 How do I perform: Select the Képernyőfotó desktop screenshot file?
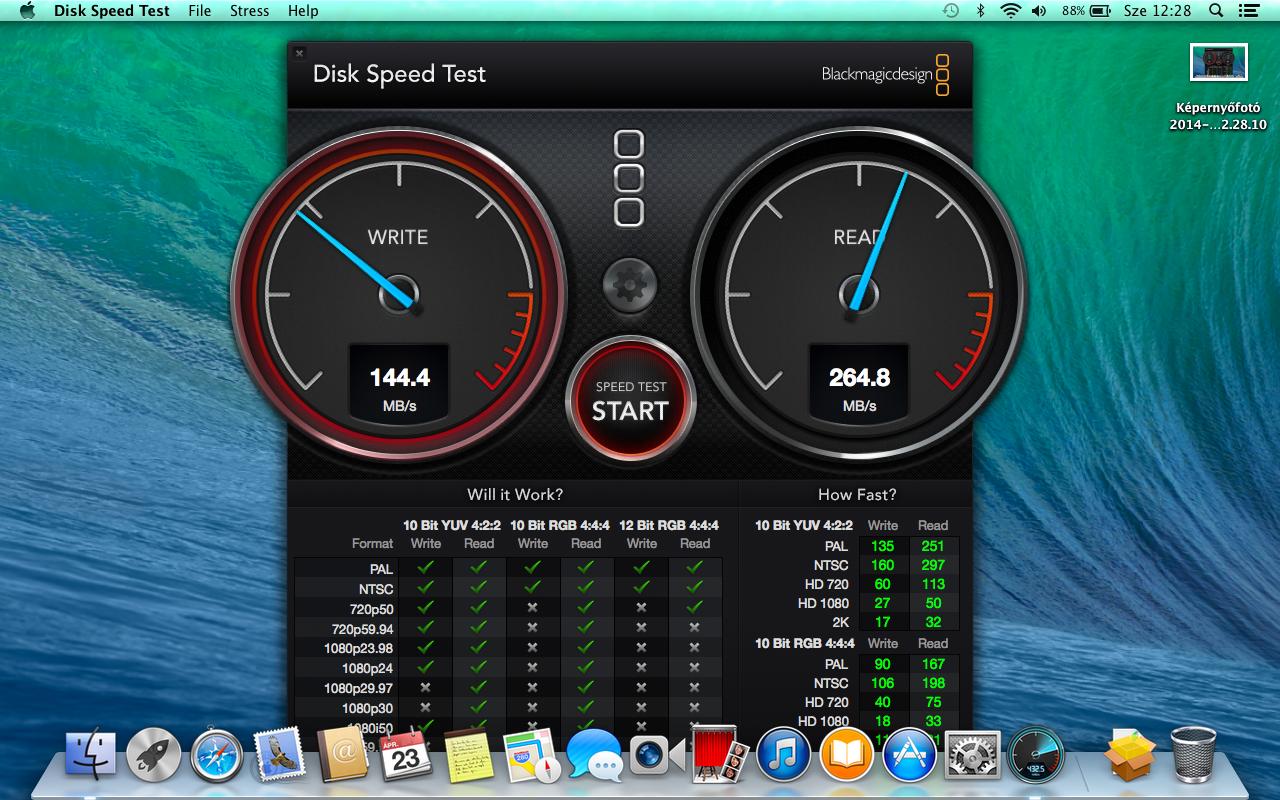tap(1218, 87)
